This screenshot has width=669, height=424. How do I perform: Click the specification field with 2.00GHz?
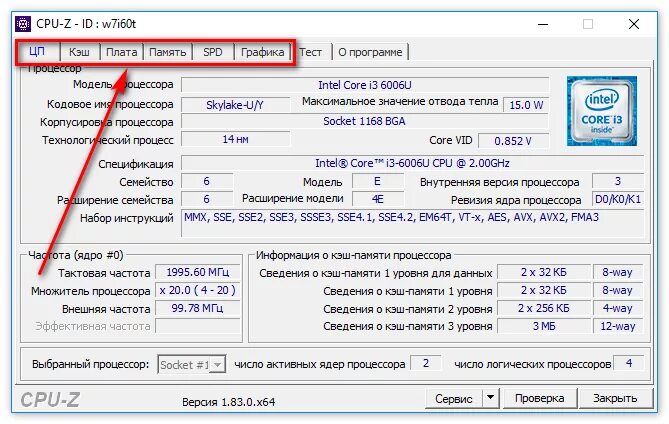[412, 163]
